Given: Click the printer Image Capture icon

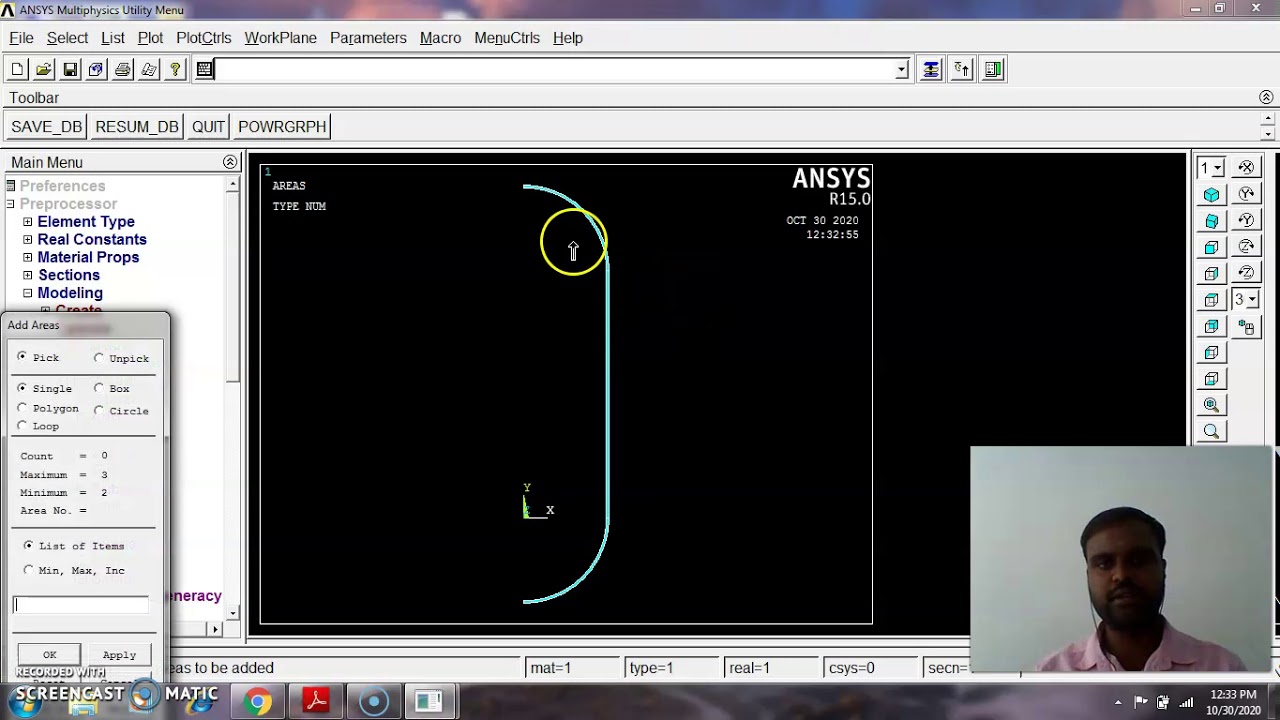Looking at the screenshot, I should click(x=122, y=69).
